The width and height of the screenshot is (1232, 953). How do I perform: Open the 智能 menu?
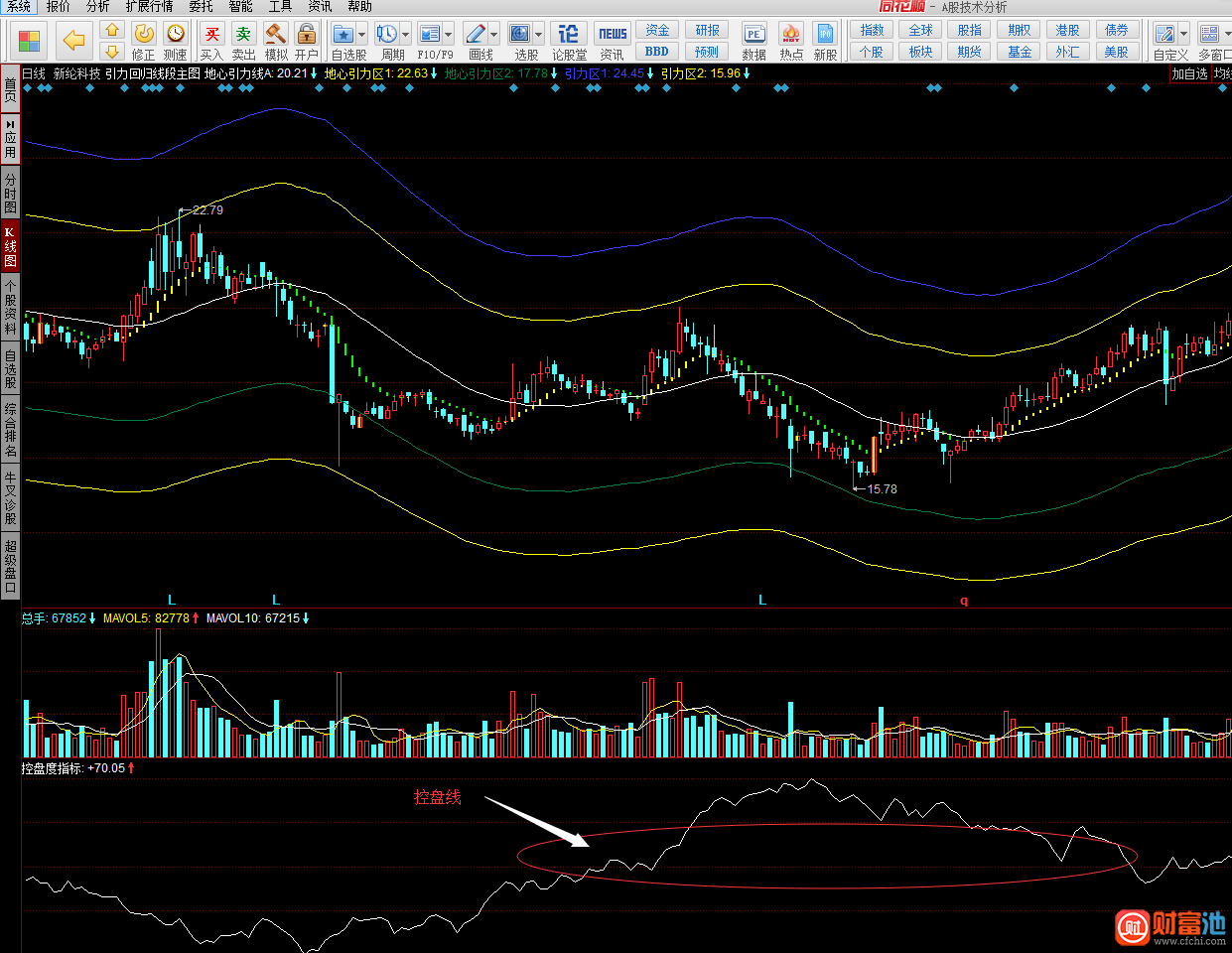click(241, 7)
